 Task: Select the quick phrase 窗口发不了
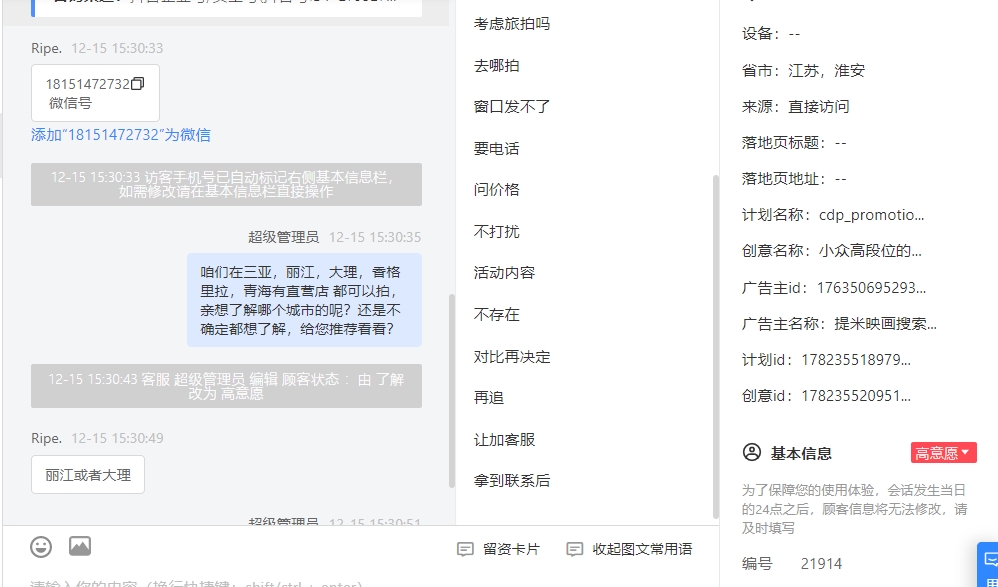click(512, 106)
